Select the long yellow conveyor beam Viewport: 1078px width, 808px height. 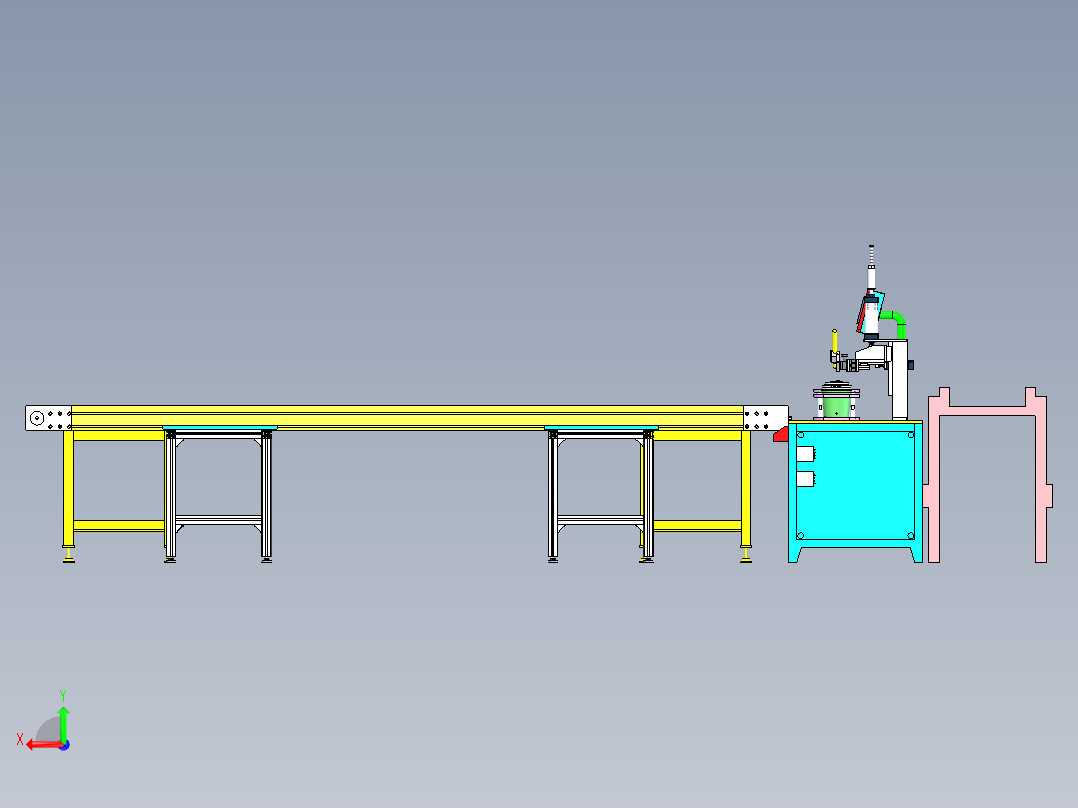pos(407,417)
